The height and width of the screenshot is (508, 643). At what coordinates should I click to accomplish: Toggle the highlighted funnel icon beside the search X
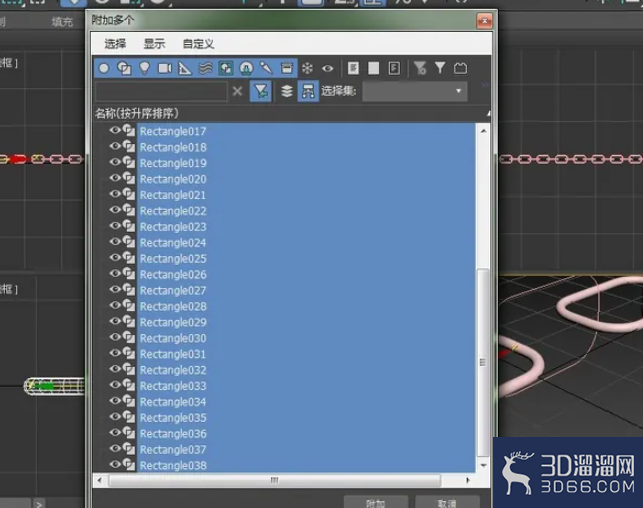[261, 91]
